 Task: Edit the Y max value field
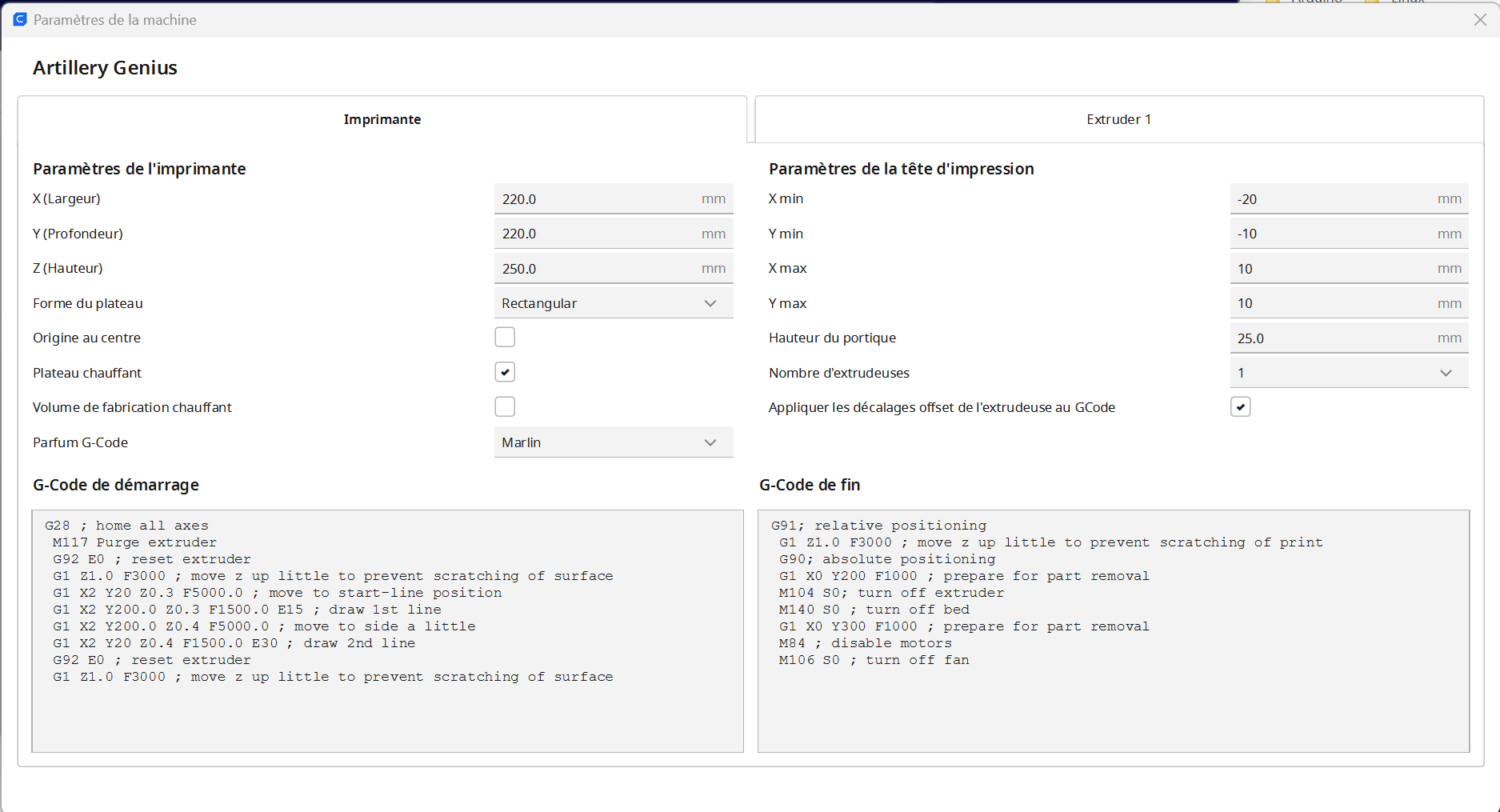(1349, 303)
